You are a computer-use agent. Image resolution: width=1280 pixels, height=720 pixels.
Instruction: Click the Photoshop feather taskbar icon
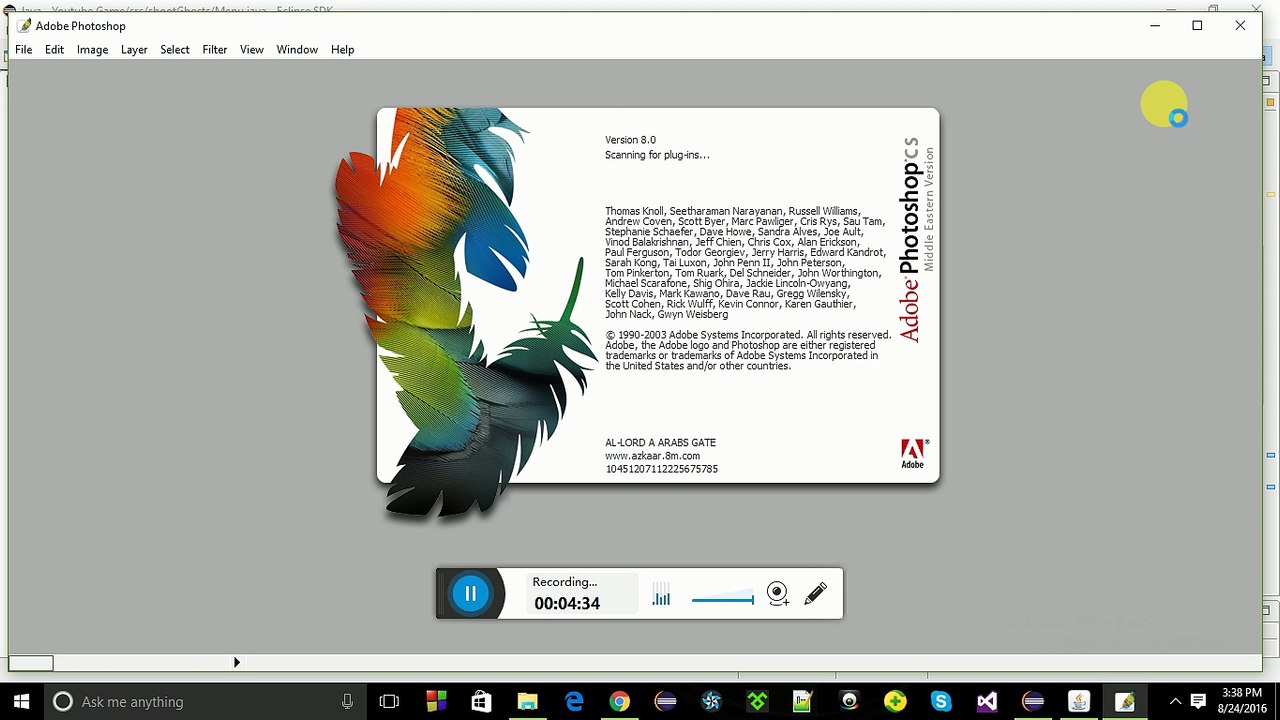point(1125,701)
